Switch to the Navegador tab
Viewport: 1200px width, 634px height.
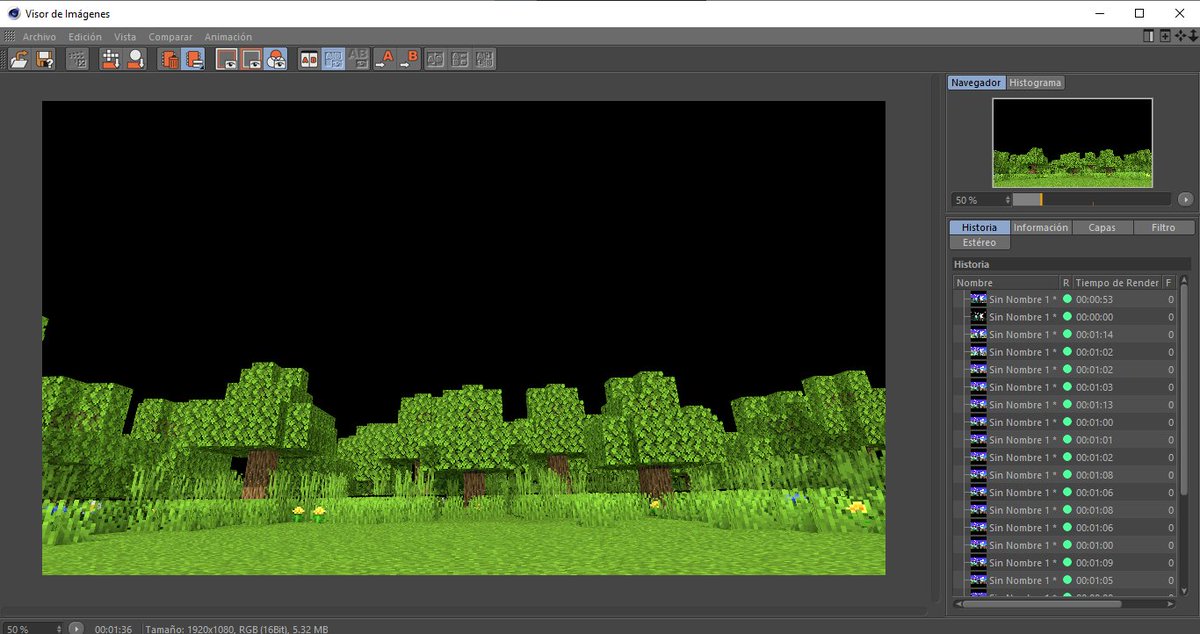pyautogui.click(x=976, y=83)
